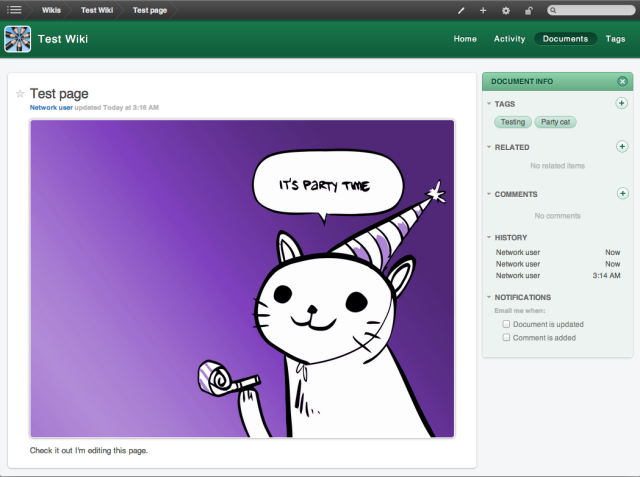
Task: Click 'updated Today at 3:16 AM' text
Action: 117,108
